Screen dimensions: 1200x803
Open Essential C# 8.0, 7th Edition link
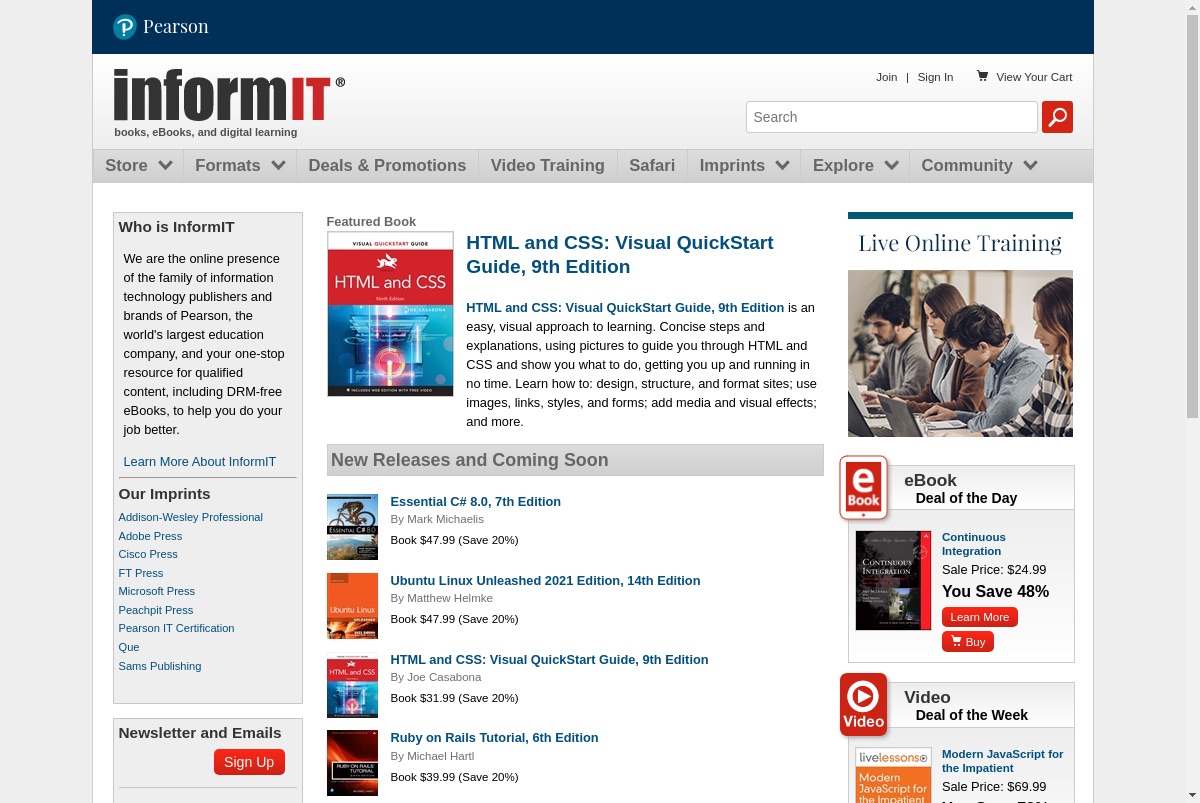[476, 502]
